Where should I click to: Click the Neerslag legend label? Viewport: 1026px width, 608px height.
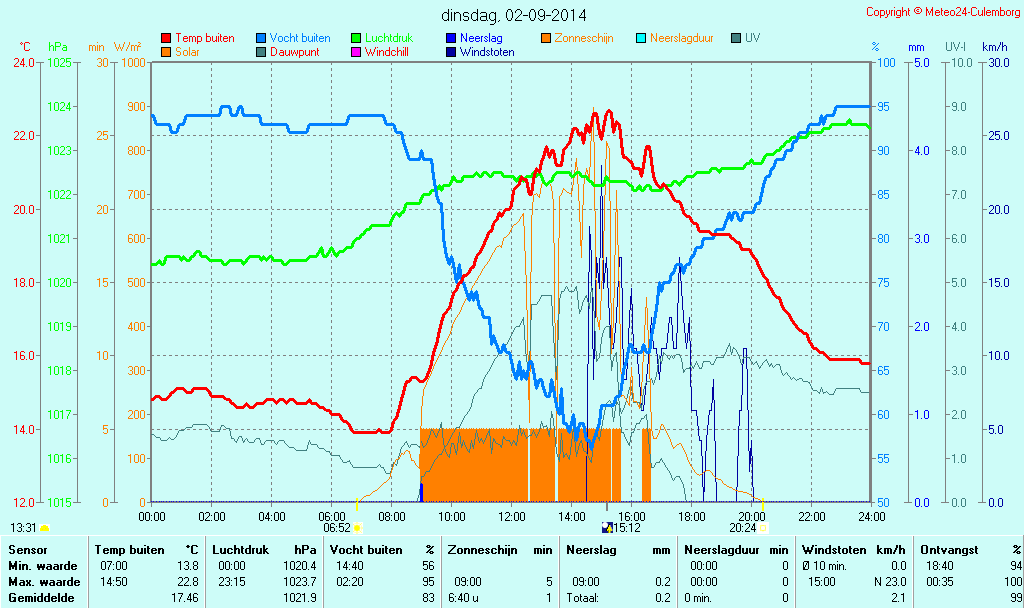(x=481, y=38)
